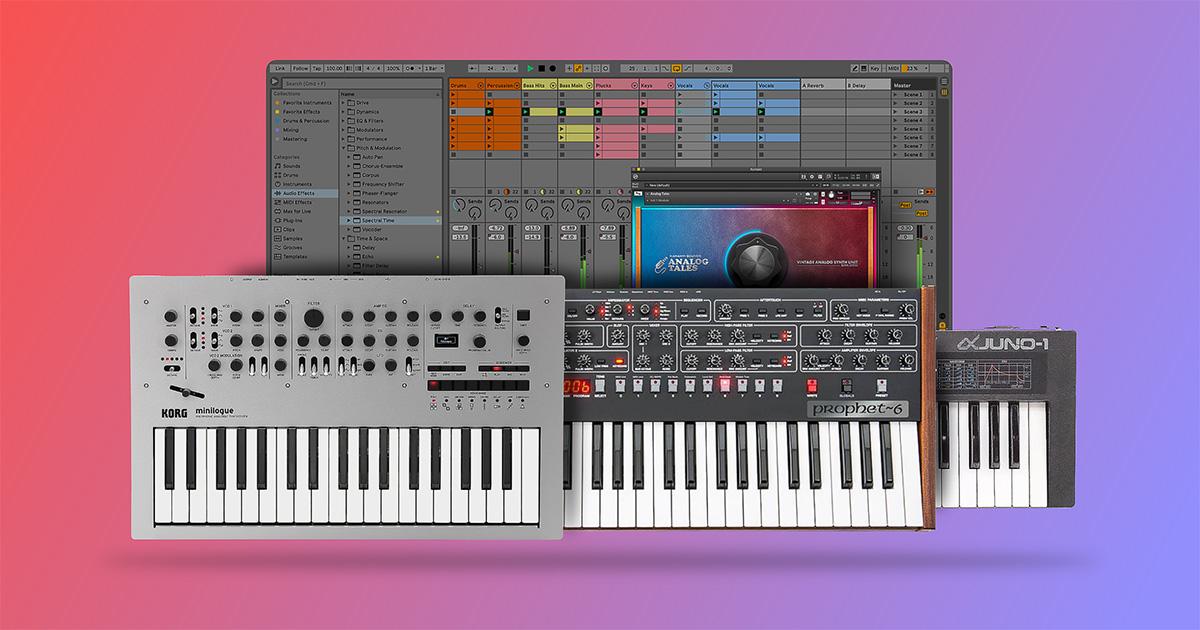
Task: Open the 1 Bar quantization dropdown
Action: [x=433, y=68]
